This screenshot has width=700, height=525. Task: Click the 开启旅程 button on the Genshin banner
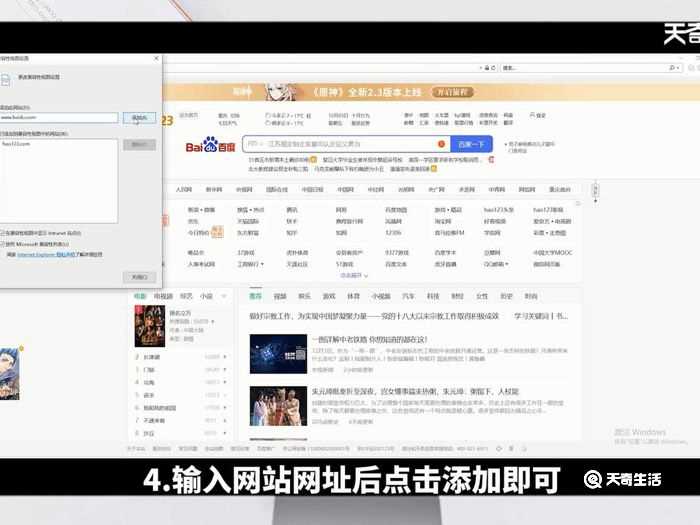452,92
